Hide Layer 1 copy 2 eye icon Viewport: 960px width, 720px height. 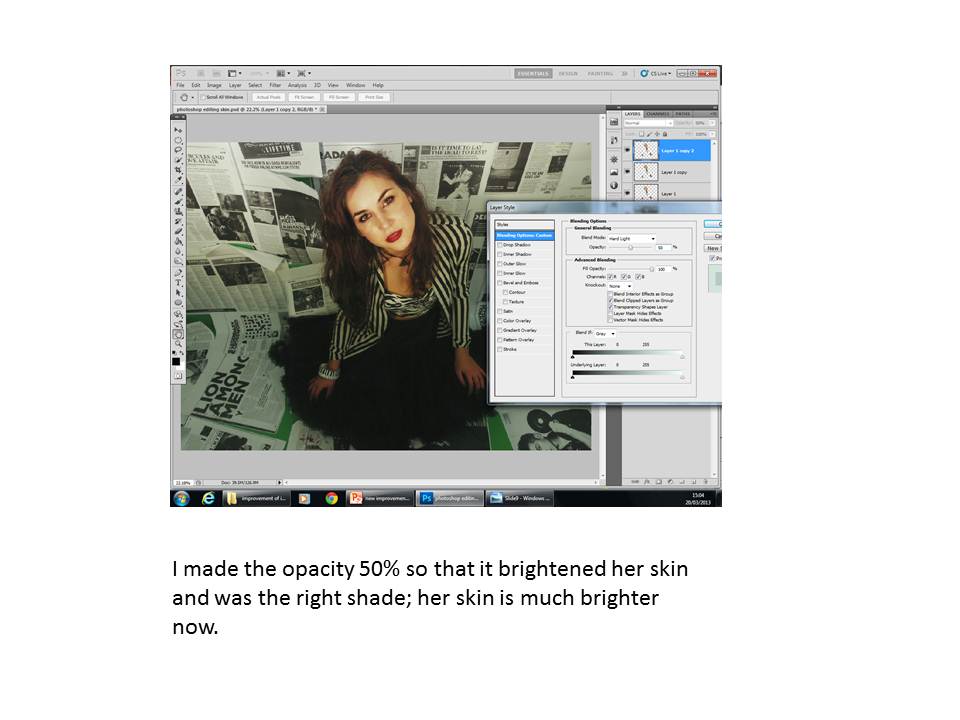(628, 150)
